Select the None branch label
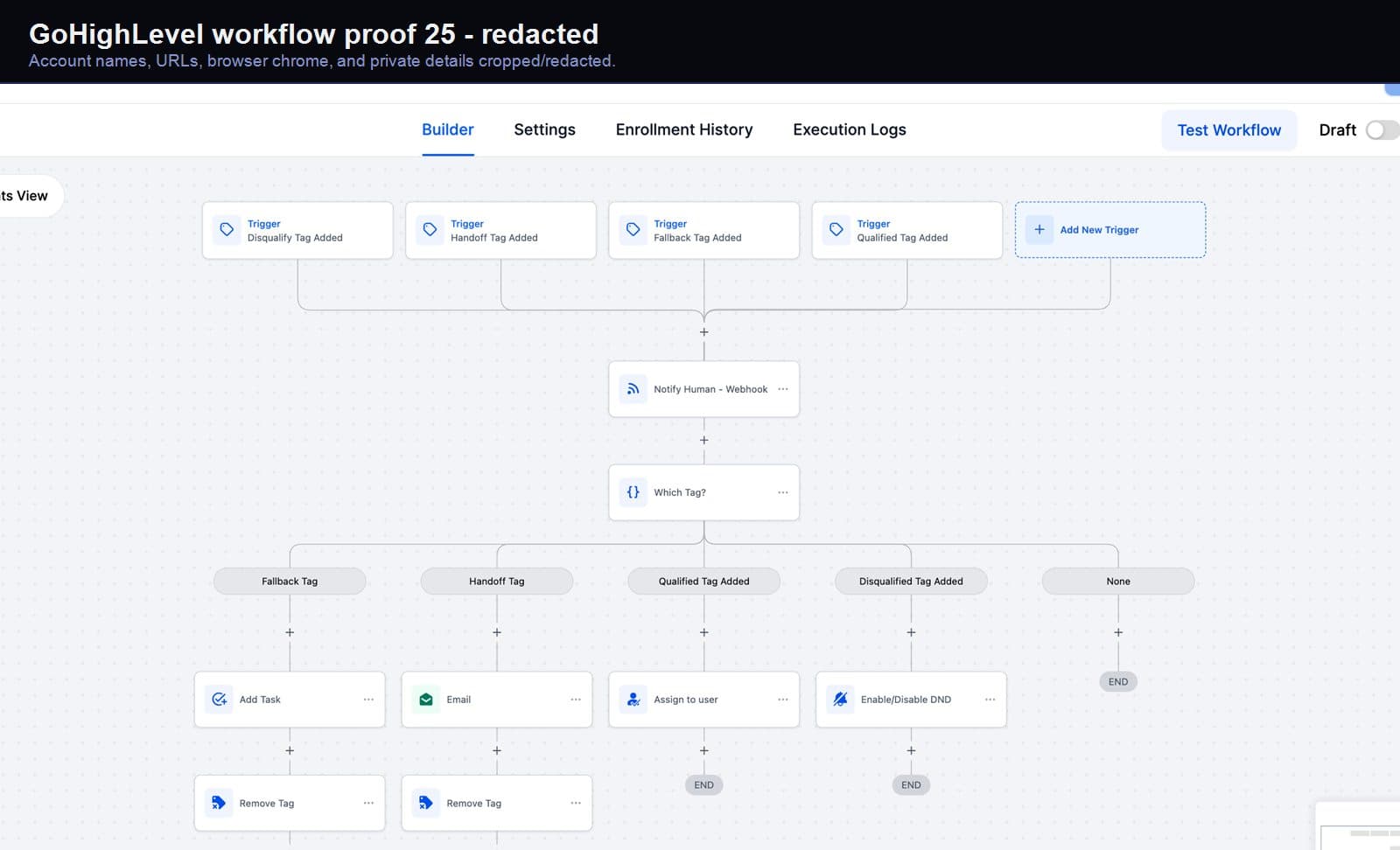Screen dimensions: 1400x850 coord(1118,582)
